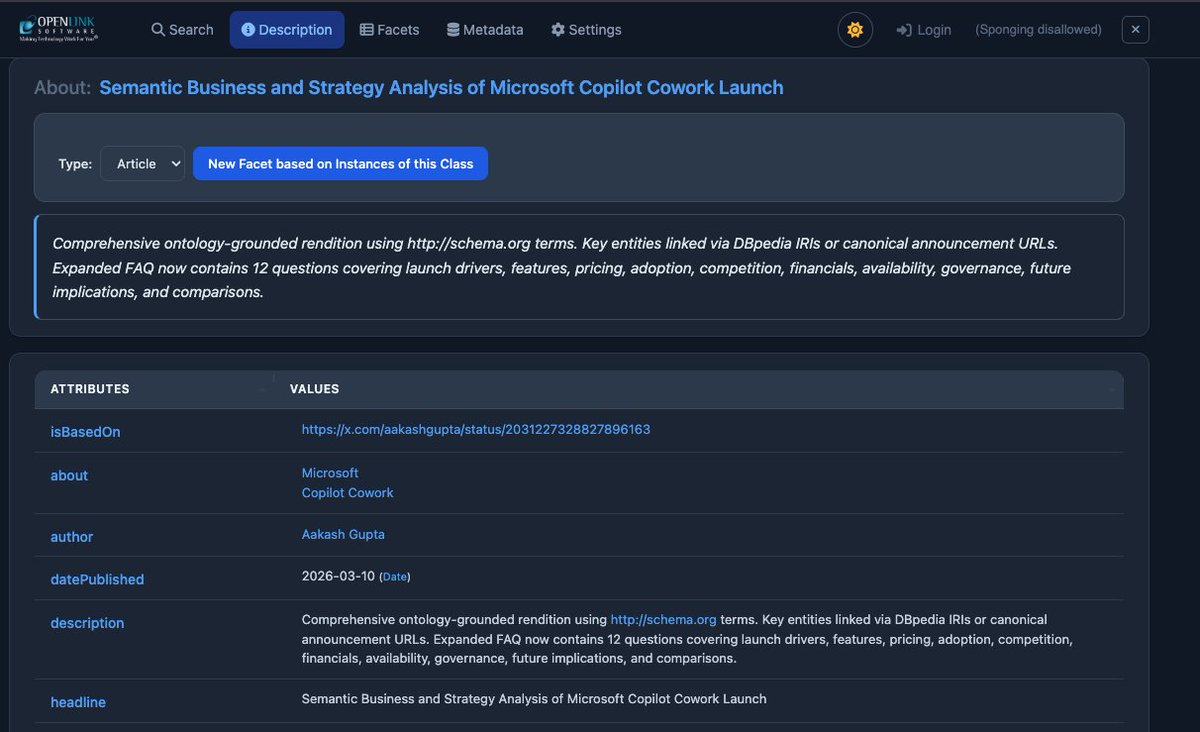Close the panel with the X button

[1135, 30]
